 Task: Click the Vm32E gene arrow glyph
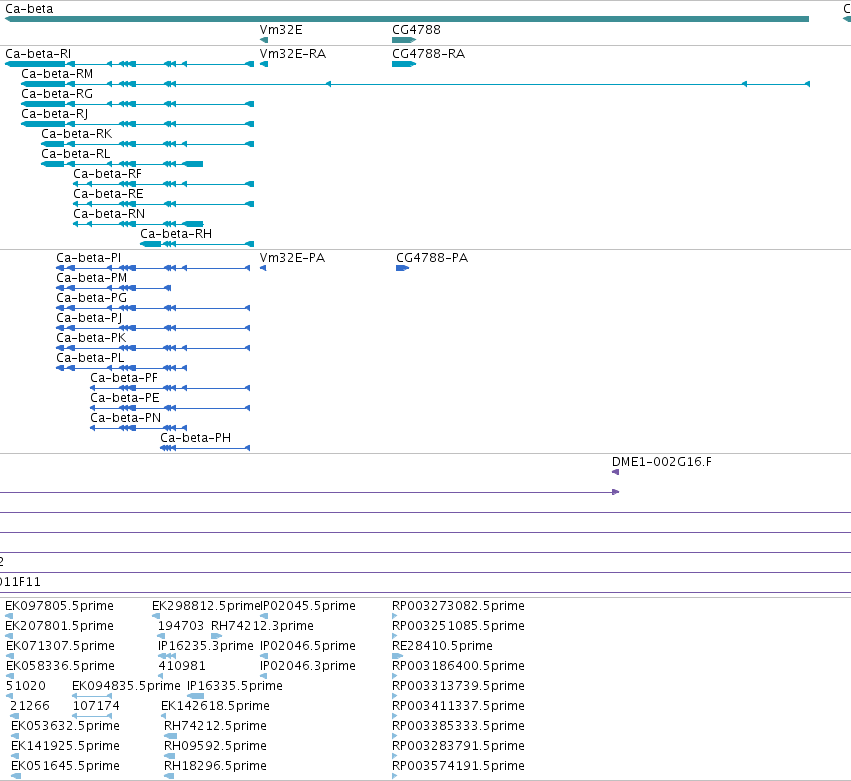[264, 40]
